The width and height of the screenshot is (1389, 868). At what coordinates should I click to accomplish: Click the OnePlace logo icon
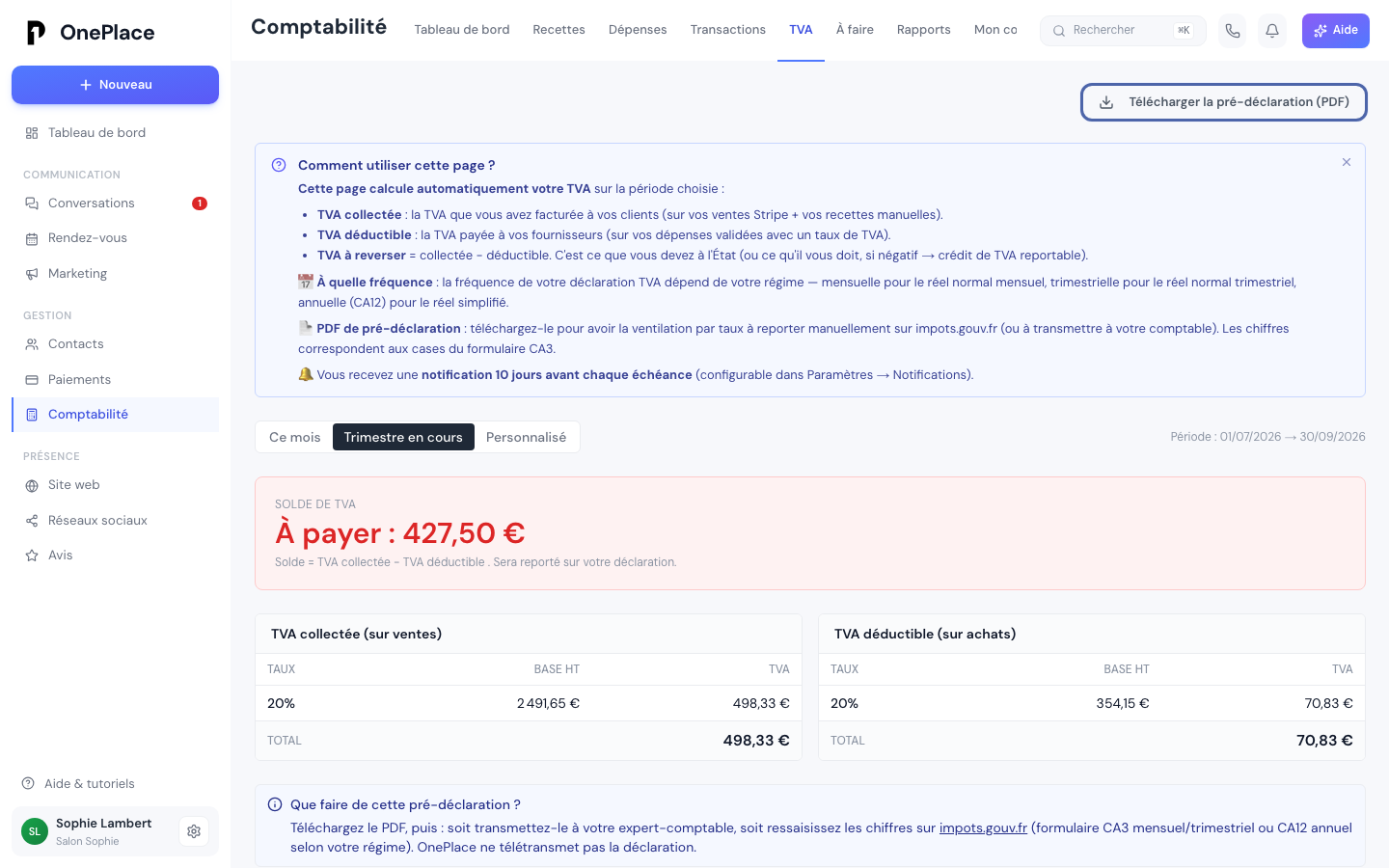[x=36, y=33]
